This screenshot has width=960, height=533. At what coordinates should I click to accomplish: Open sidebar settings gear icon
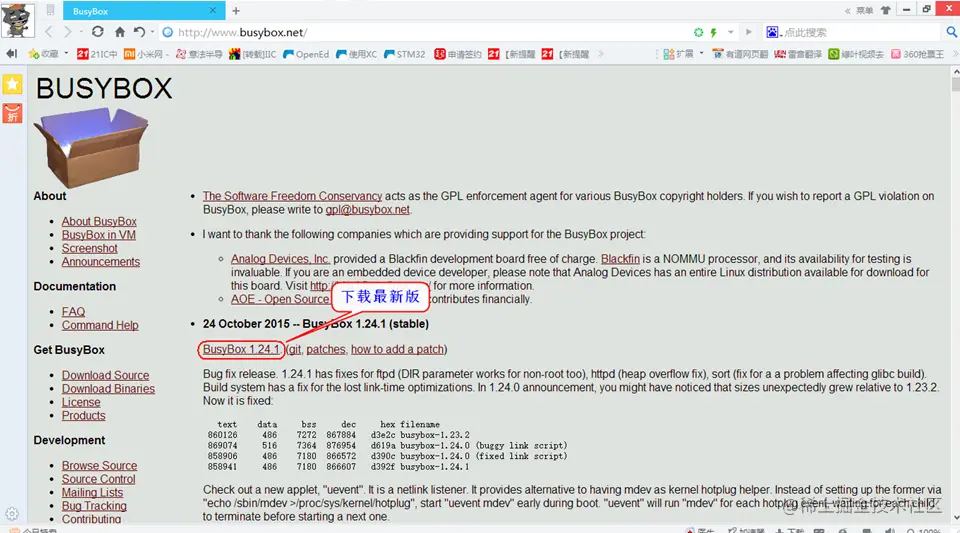click(x=12, y=513)
